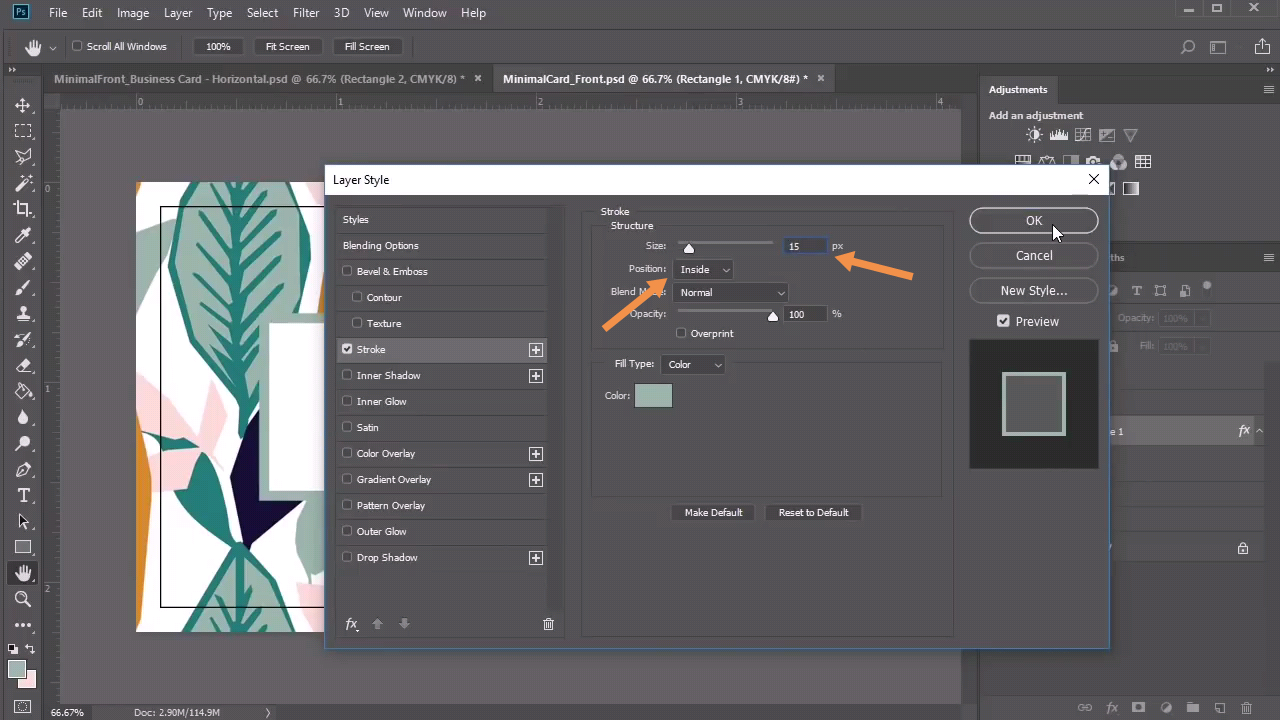Select the Horizontal Type tool
This screenshot has height=720, width=1280.
pos(22,495)
